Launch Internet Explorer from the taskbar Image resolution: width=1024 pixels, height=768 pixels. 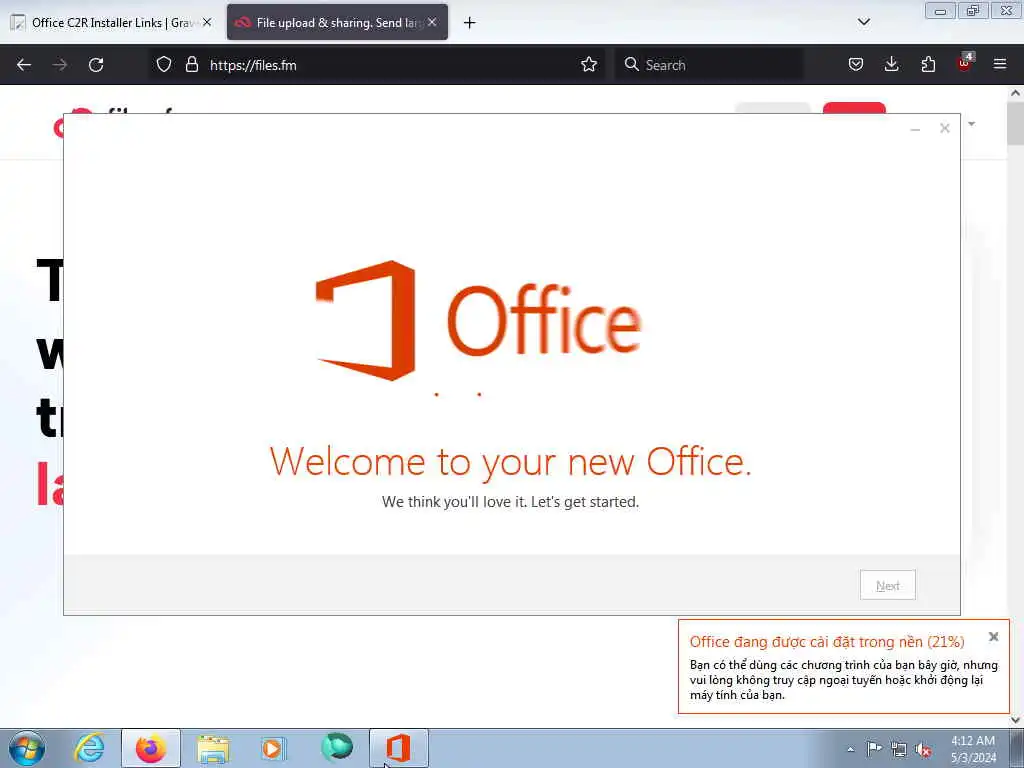tap(89, 748)
